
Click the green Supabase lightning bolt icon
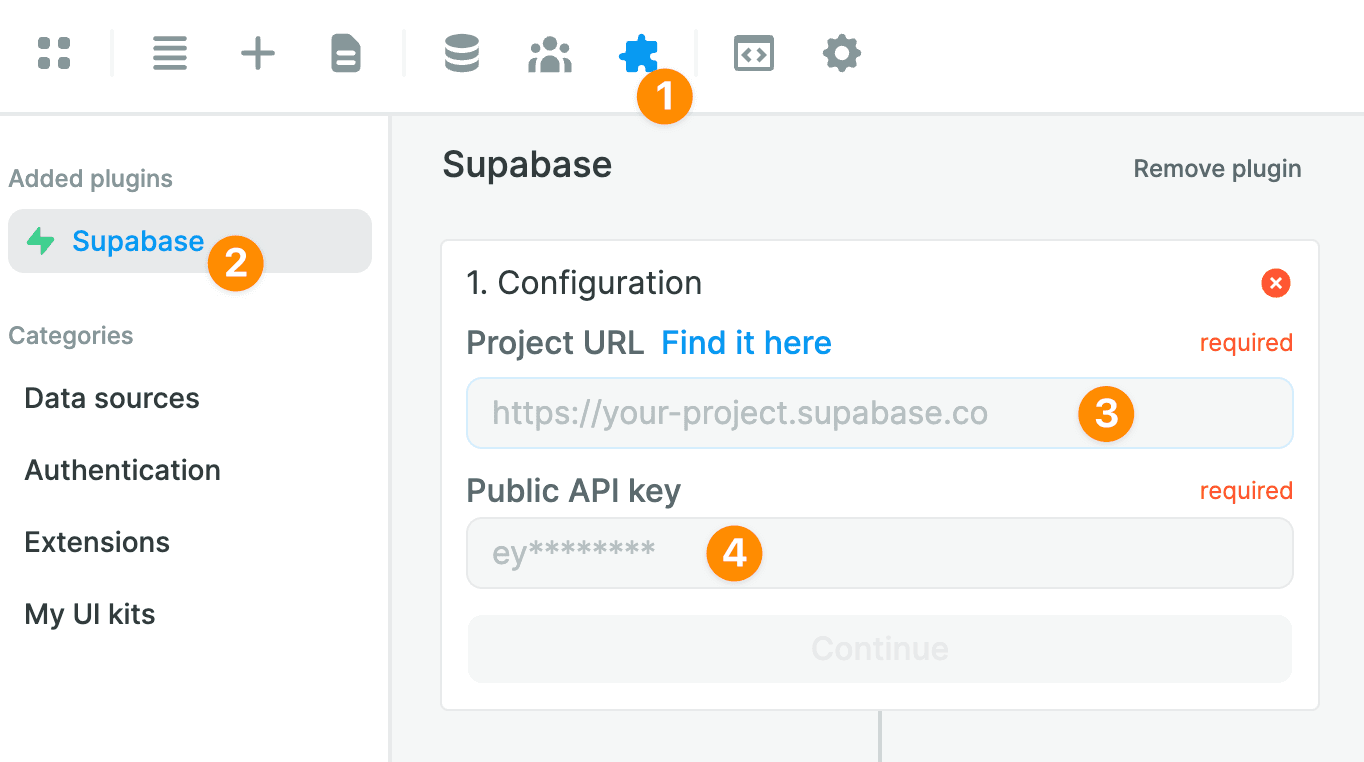41,241
